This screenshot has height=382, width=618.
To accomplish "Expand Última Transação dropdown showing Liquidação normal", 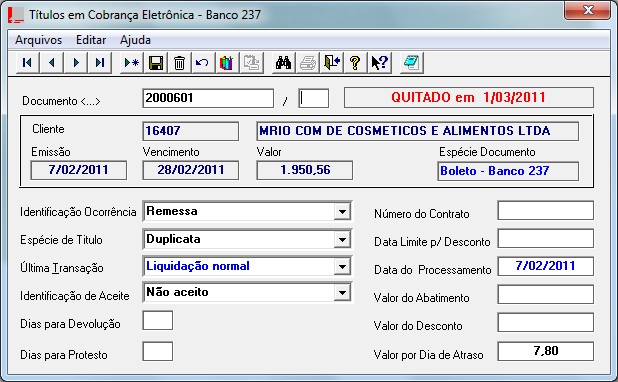I will point(342,267).
